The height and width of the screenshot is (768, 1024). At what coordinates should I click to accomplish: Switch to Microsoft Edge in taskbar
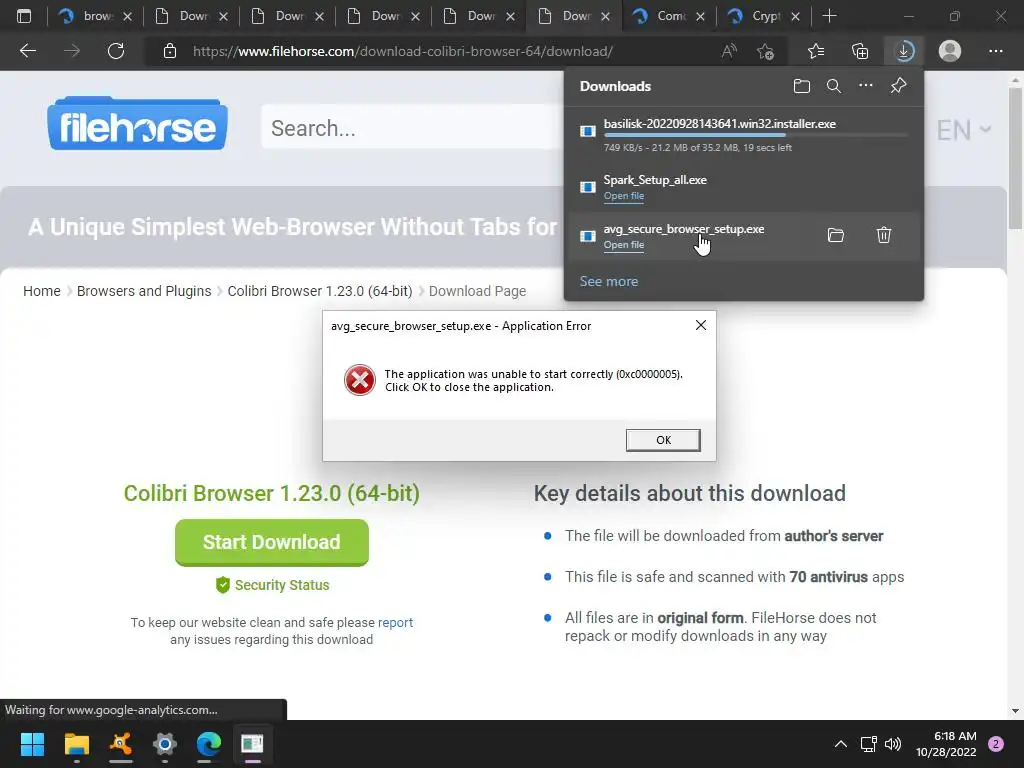click(209, 744)
